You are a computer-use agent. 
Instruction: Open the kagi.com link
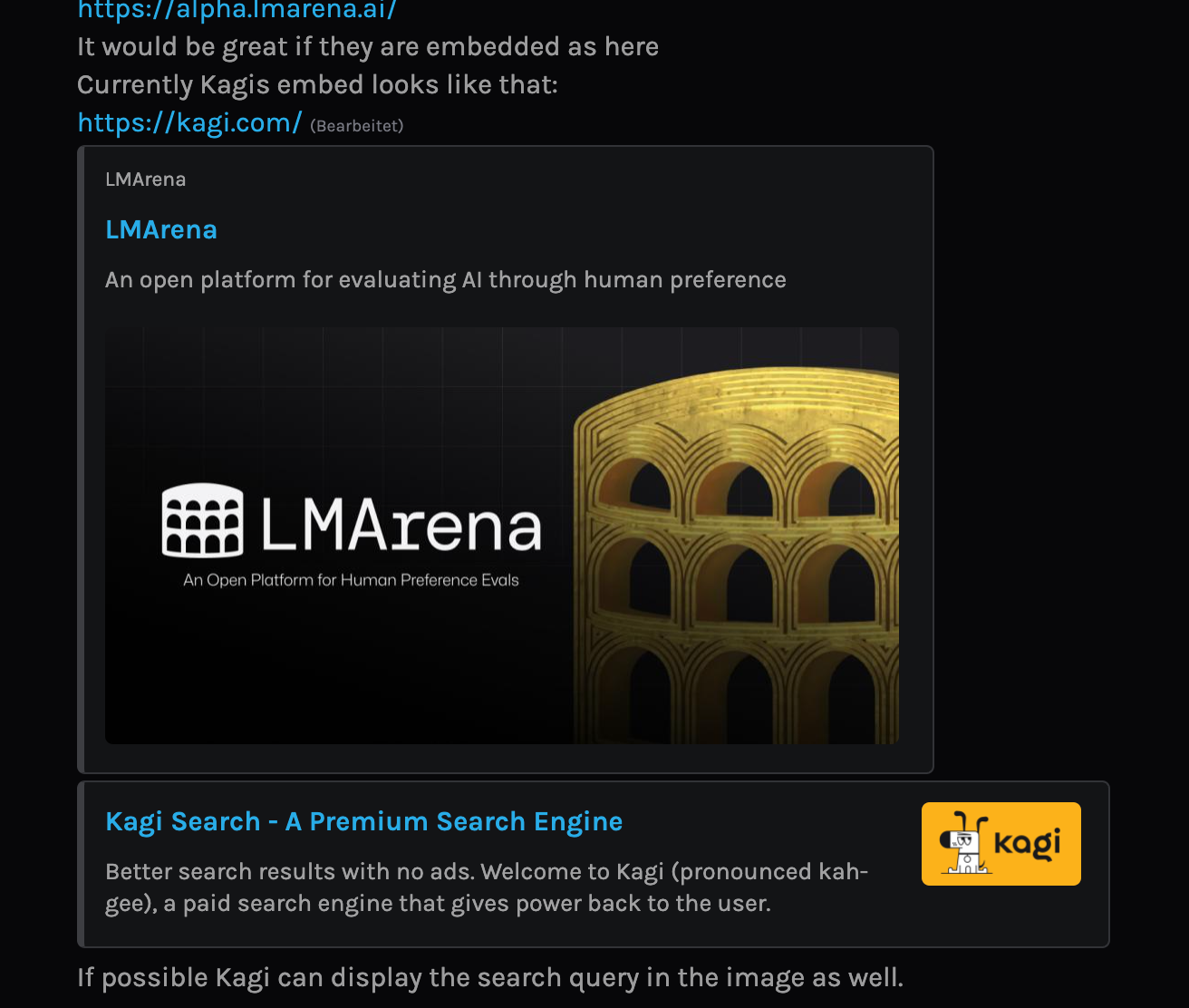tap(189, 122)
